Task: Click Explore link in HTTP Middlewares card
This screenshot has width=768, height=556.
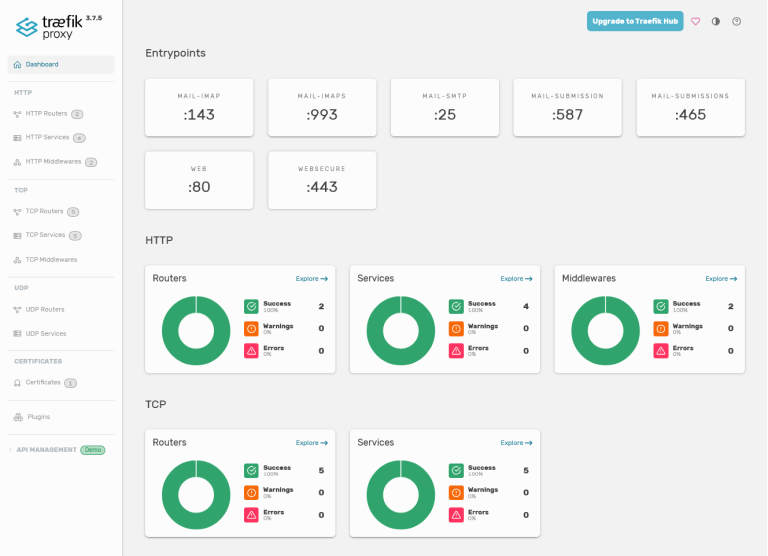Action: tap(721, 279)
